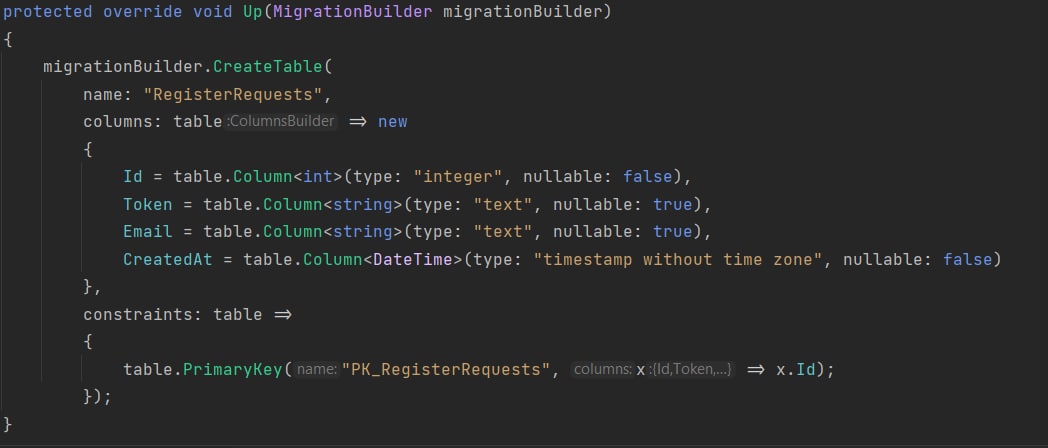Click the int generic on Id line

(x=318, y=177)
